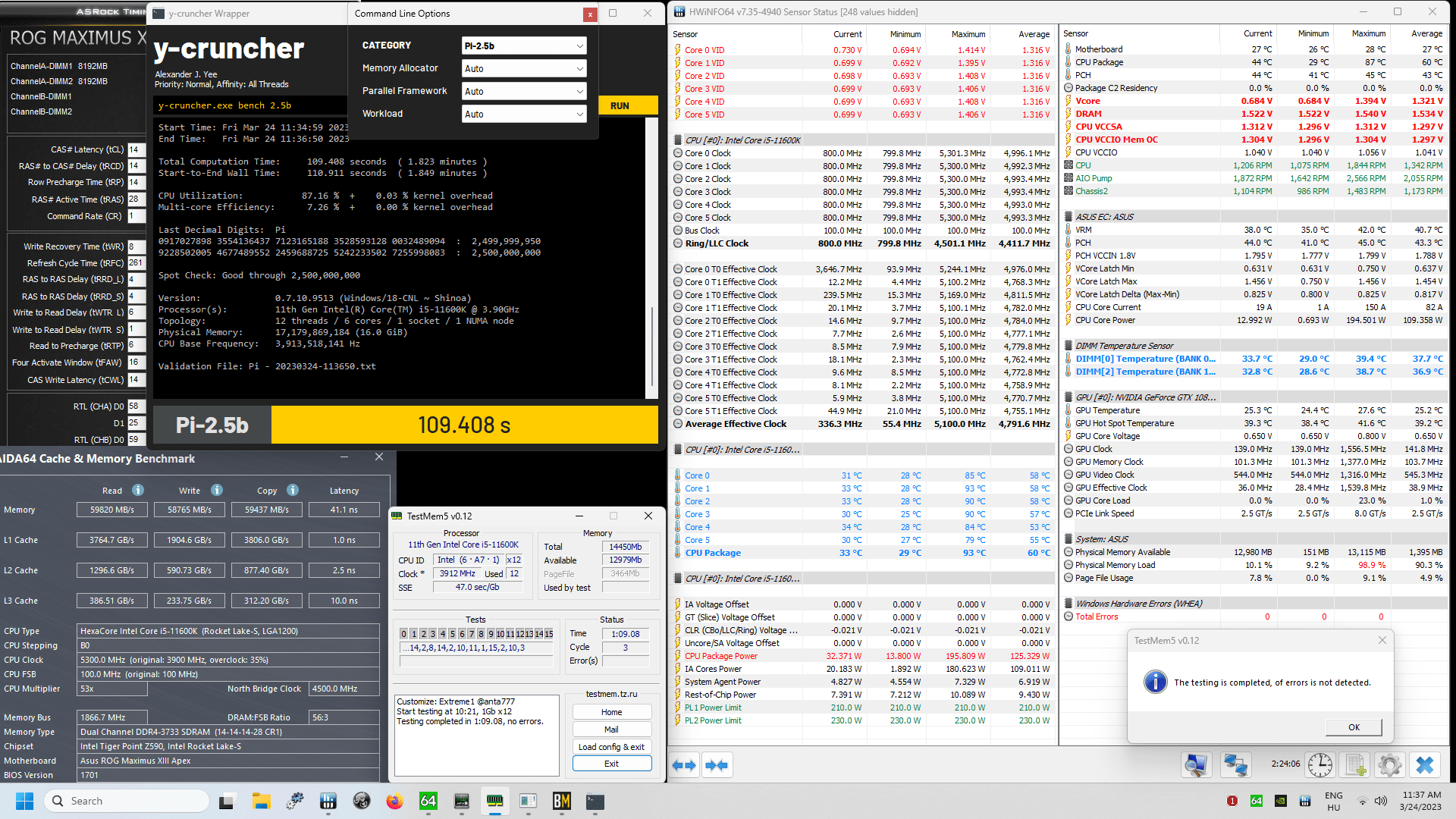Close the Command Line Options panel

[x=590, y=14]
